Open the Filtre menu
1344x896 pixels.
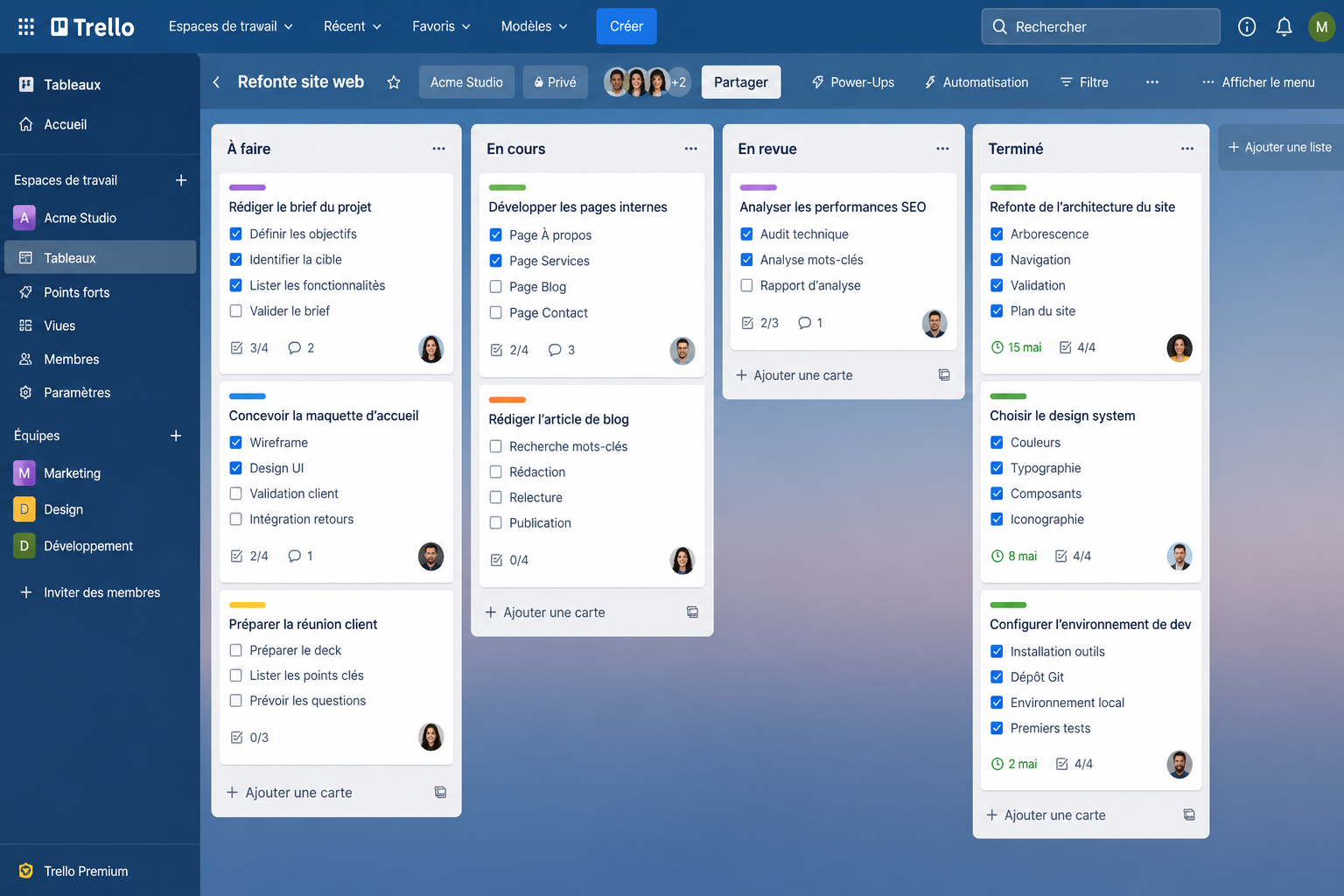point(1084,81)
